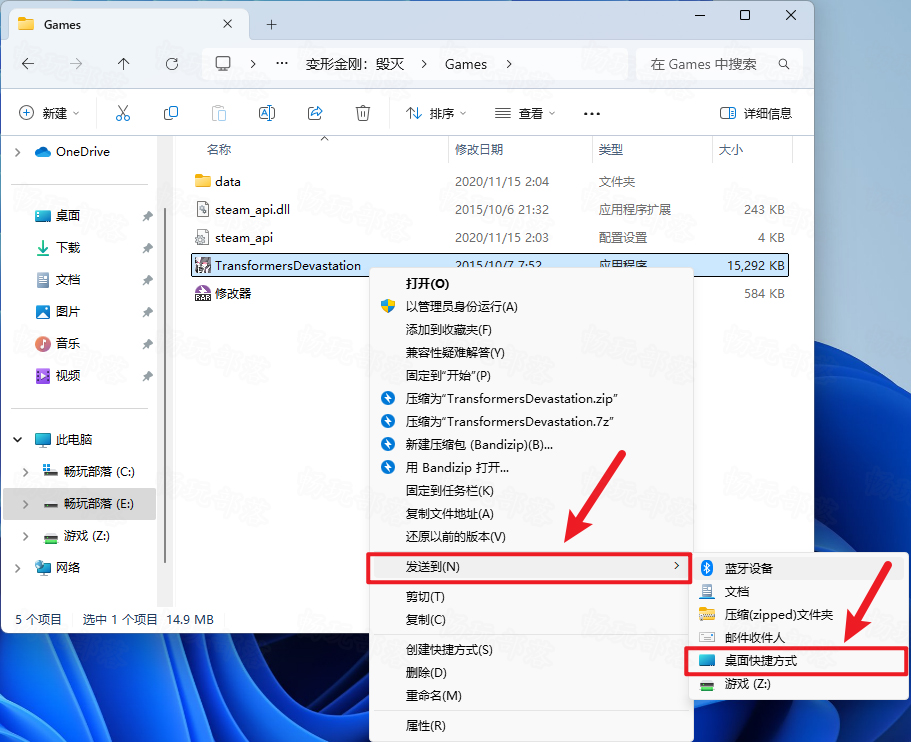
Task: Click the Games breadcrumb in address bar
Action: click(x=466, y=64)
